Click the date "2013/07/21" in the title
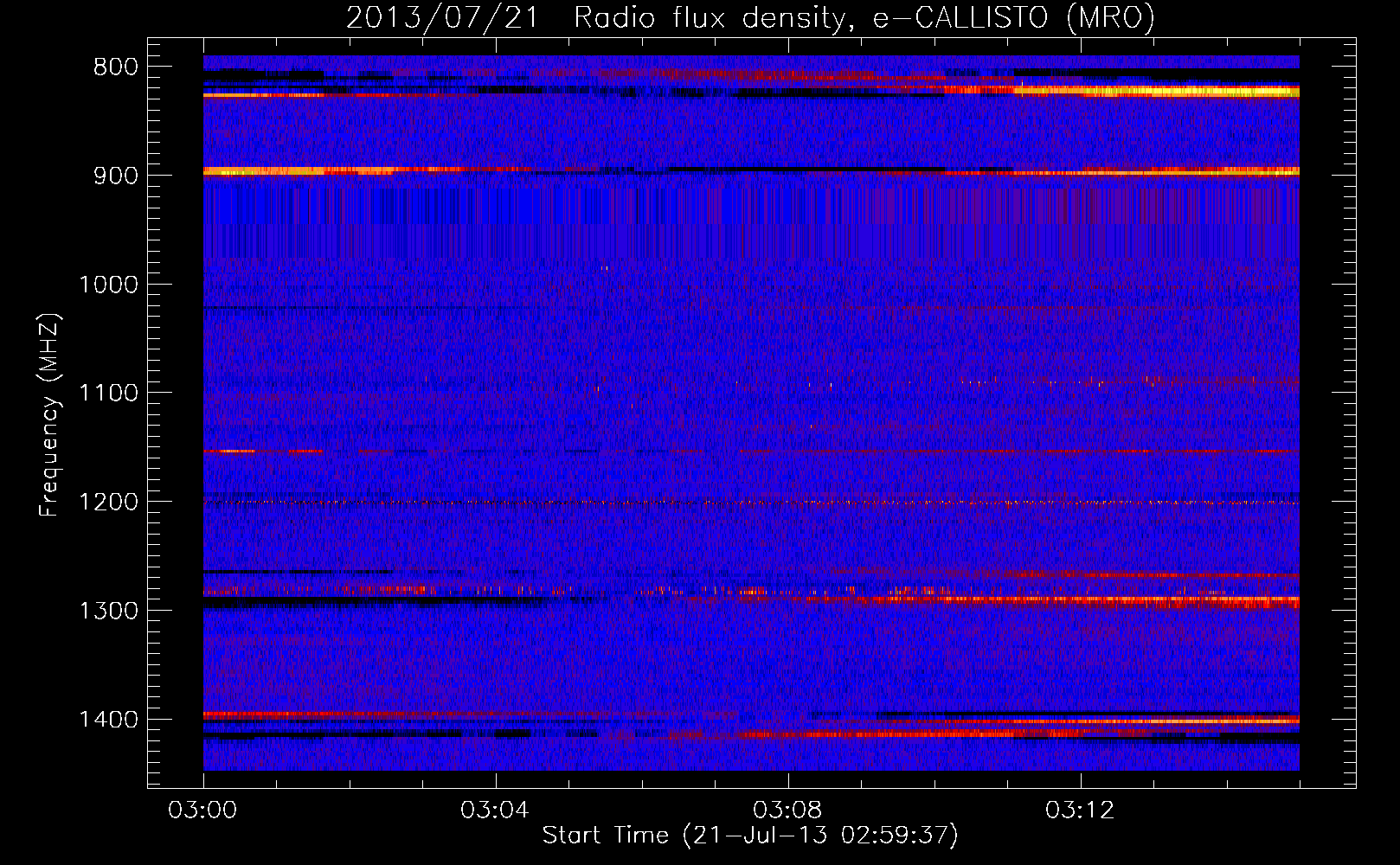The width and height of the screenshot is (1400, 865). (x=441, y=17)
